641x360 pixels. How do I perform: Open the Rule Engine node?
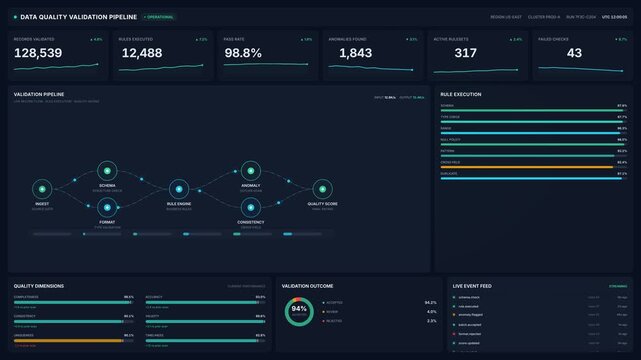[179, 189]
